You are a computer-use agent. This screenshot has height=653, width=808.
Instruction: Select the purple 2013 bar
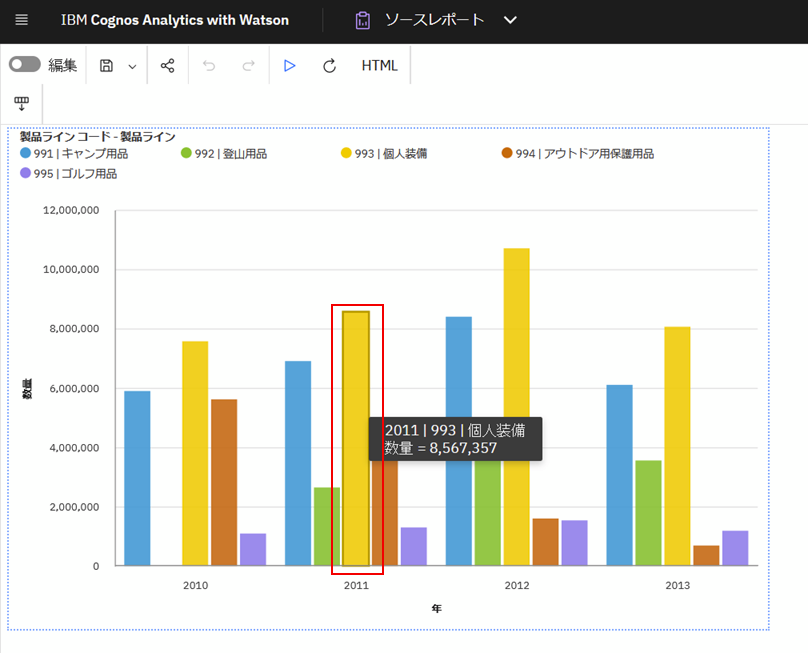tap(735, 548)
